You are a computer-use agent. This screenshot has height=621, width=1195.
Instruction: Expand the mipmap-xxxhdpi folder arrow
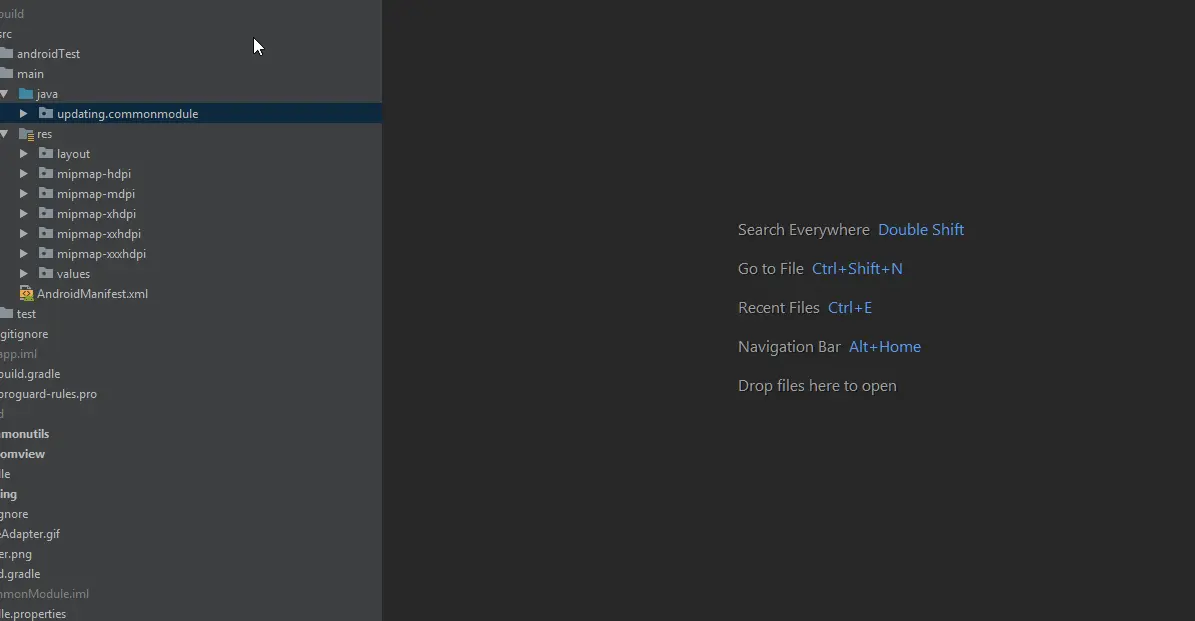24,254
